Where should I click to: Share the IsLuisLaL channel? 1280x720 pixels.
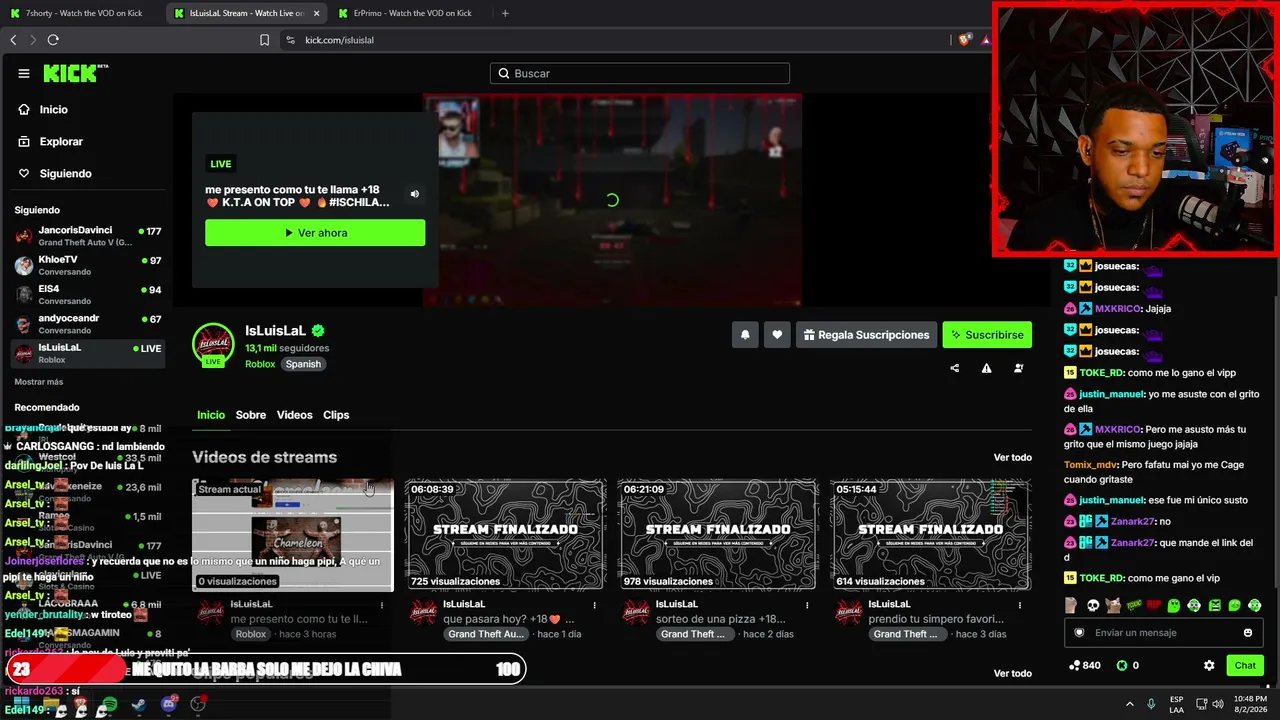954,368
